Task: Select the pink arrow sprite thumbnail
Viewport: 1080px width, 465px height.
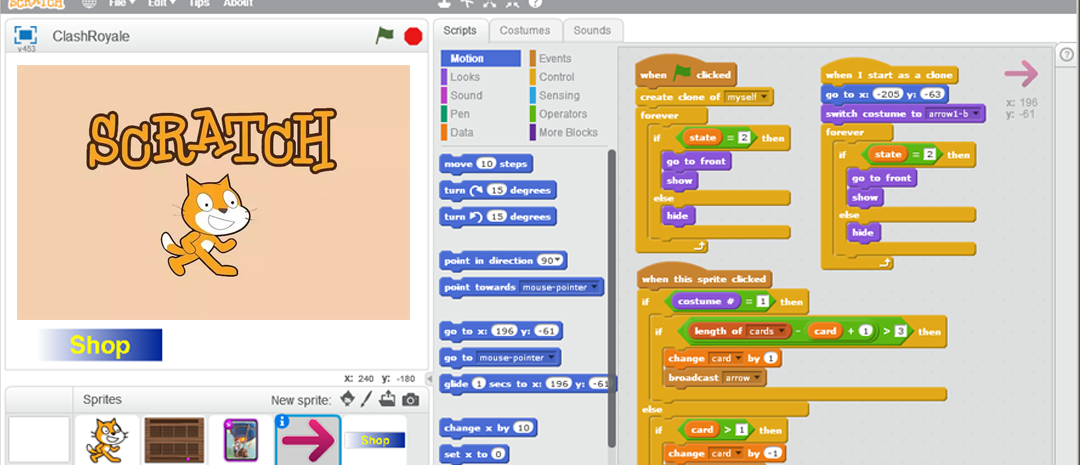Action: point(308,442)
